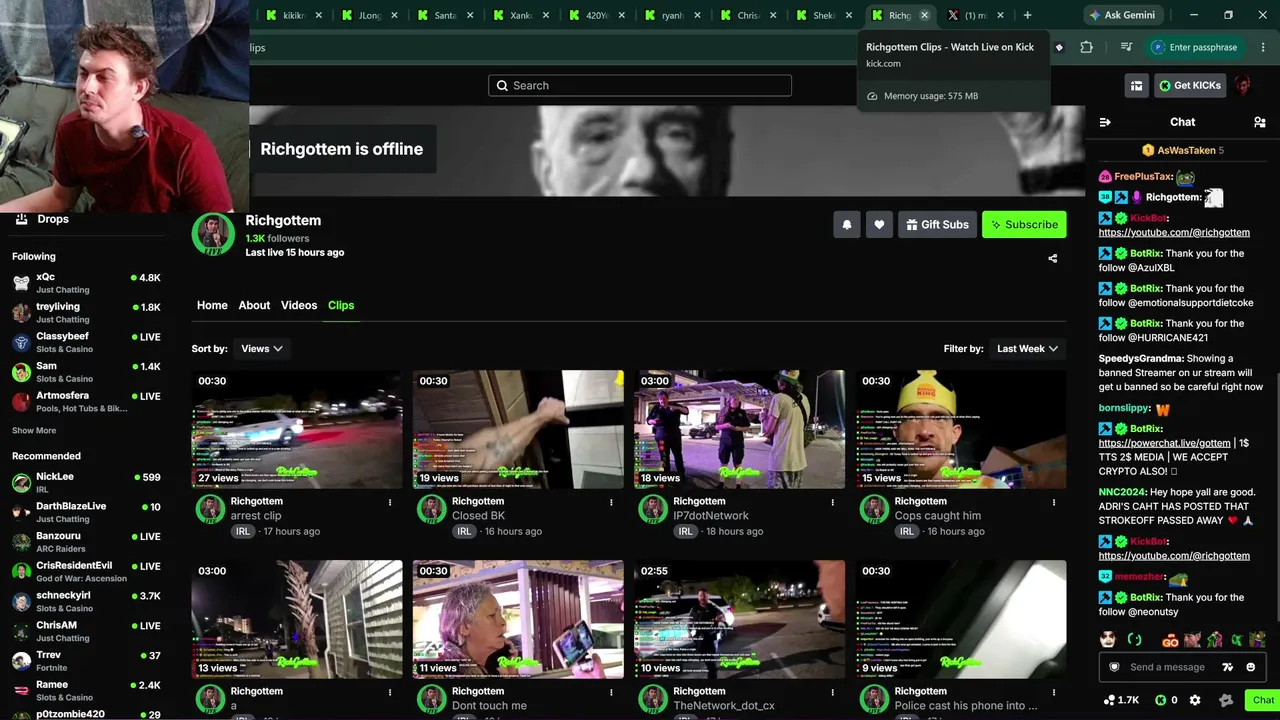Open chat settings gear icon
The width and height of the screenshot is (1280, 720).
[x=1195, y=700]
